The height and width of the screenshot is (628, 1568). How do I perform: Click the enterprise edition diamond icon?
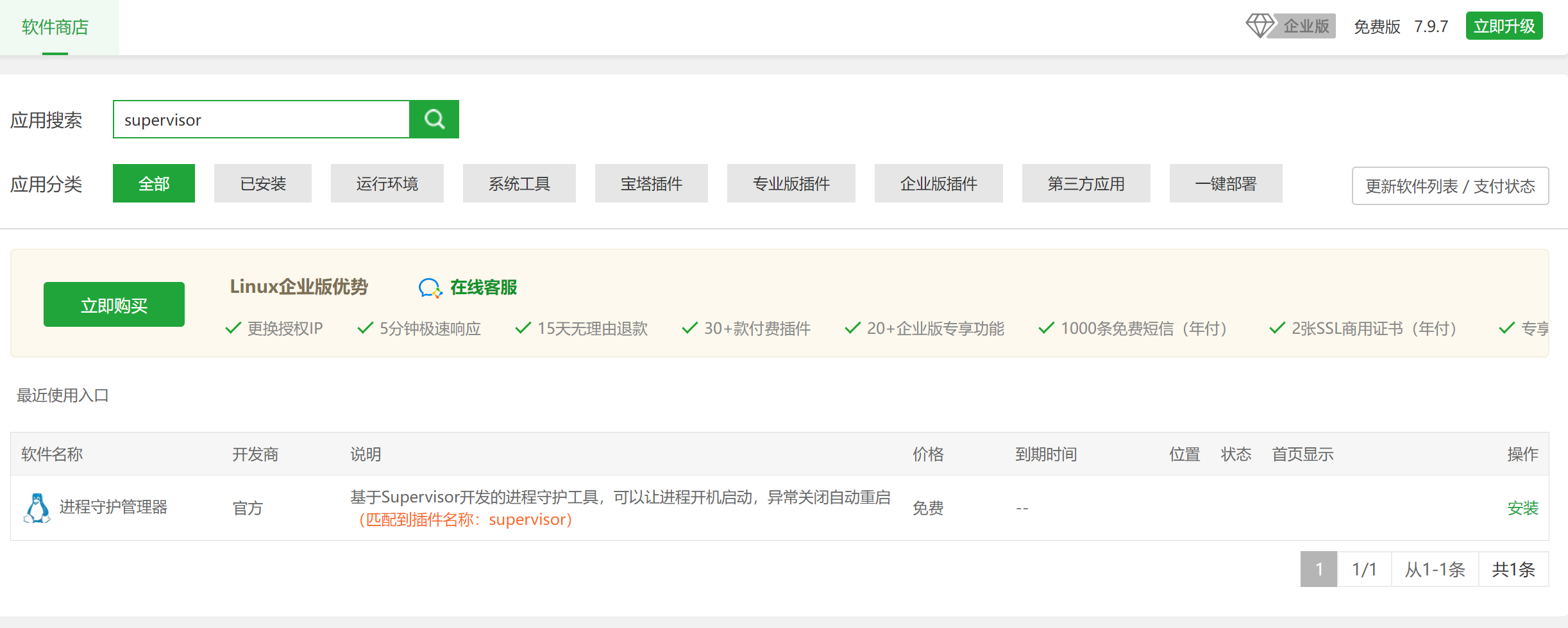(1260, 26)
